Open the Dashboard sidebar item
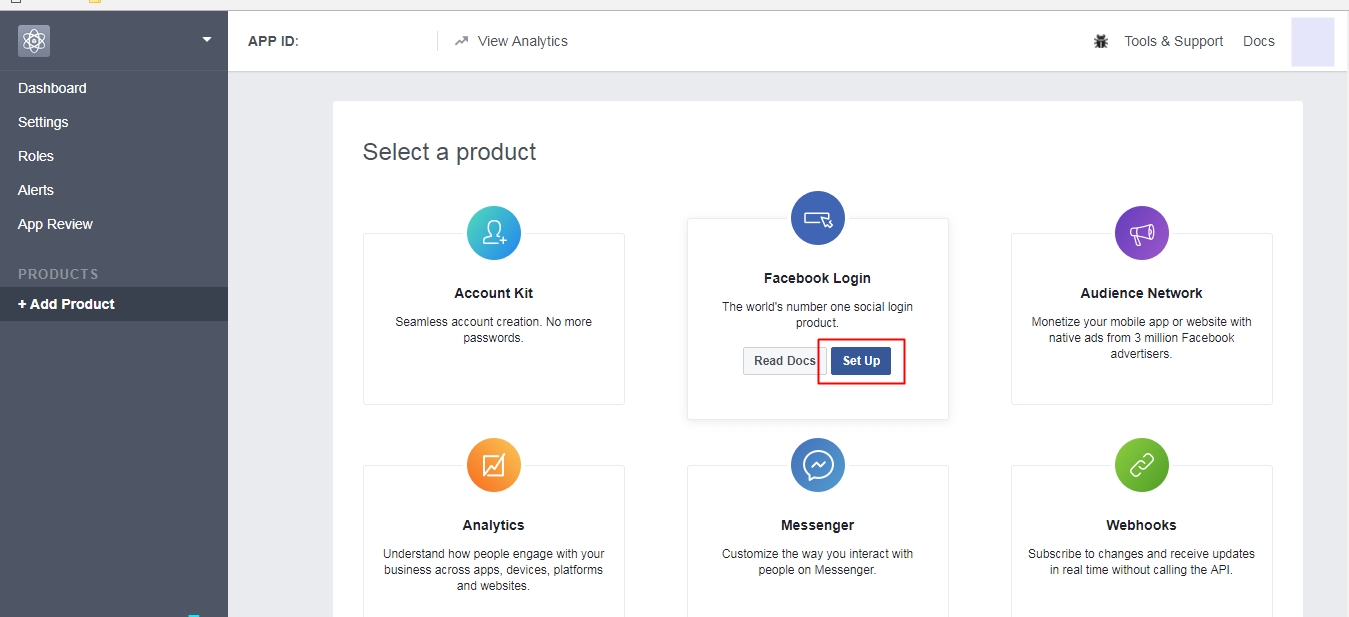Image resolution: width=1349 pixels, height=617 pixels. coord(52,88)
